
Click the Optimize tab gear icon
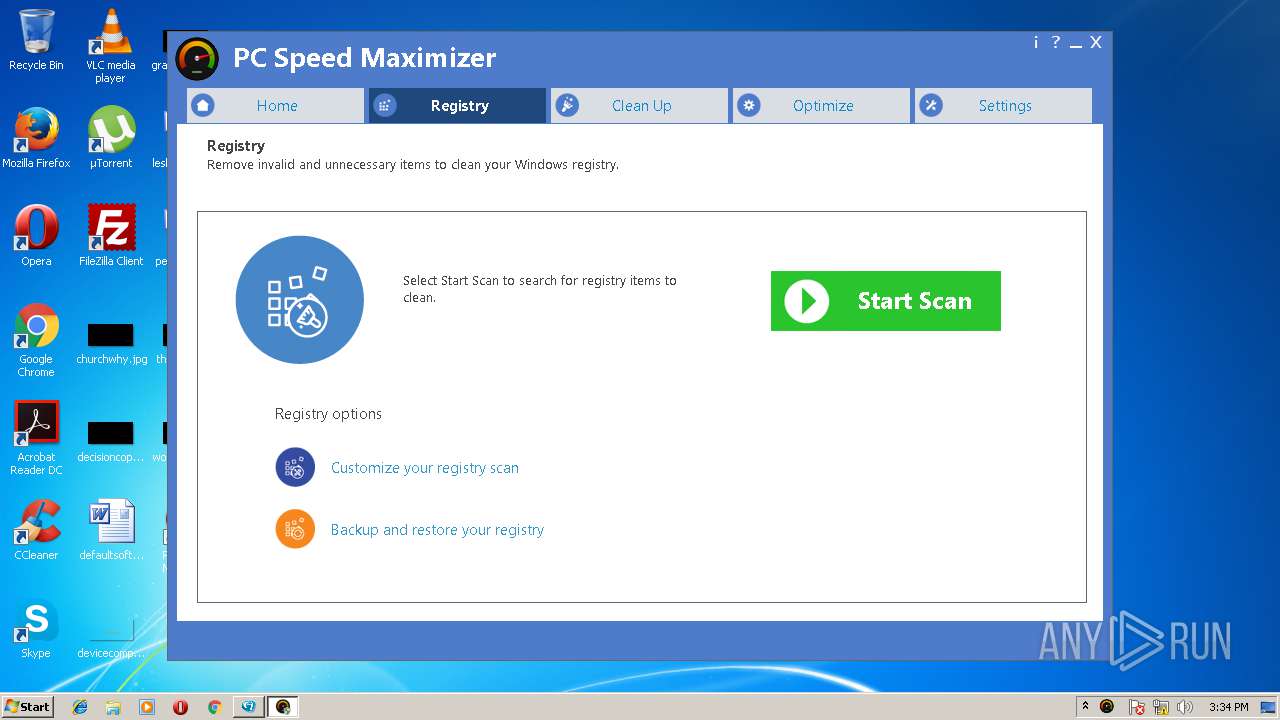click(x=749, y=105)
